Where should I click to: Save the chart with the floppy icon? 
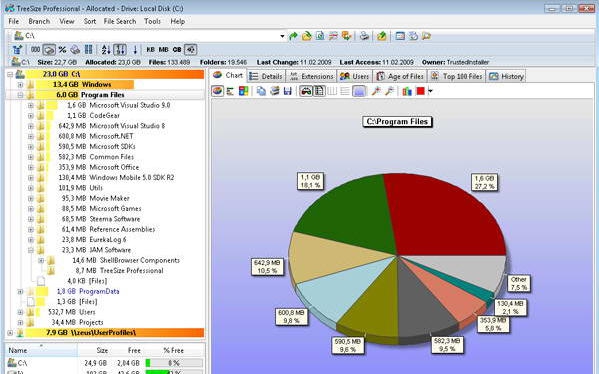[x=288, y=91]
